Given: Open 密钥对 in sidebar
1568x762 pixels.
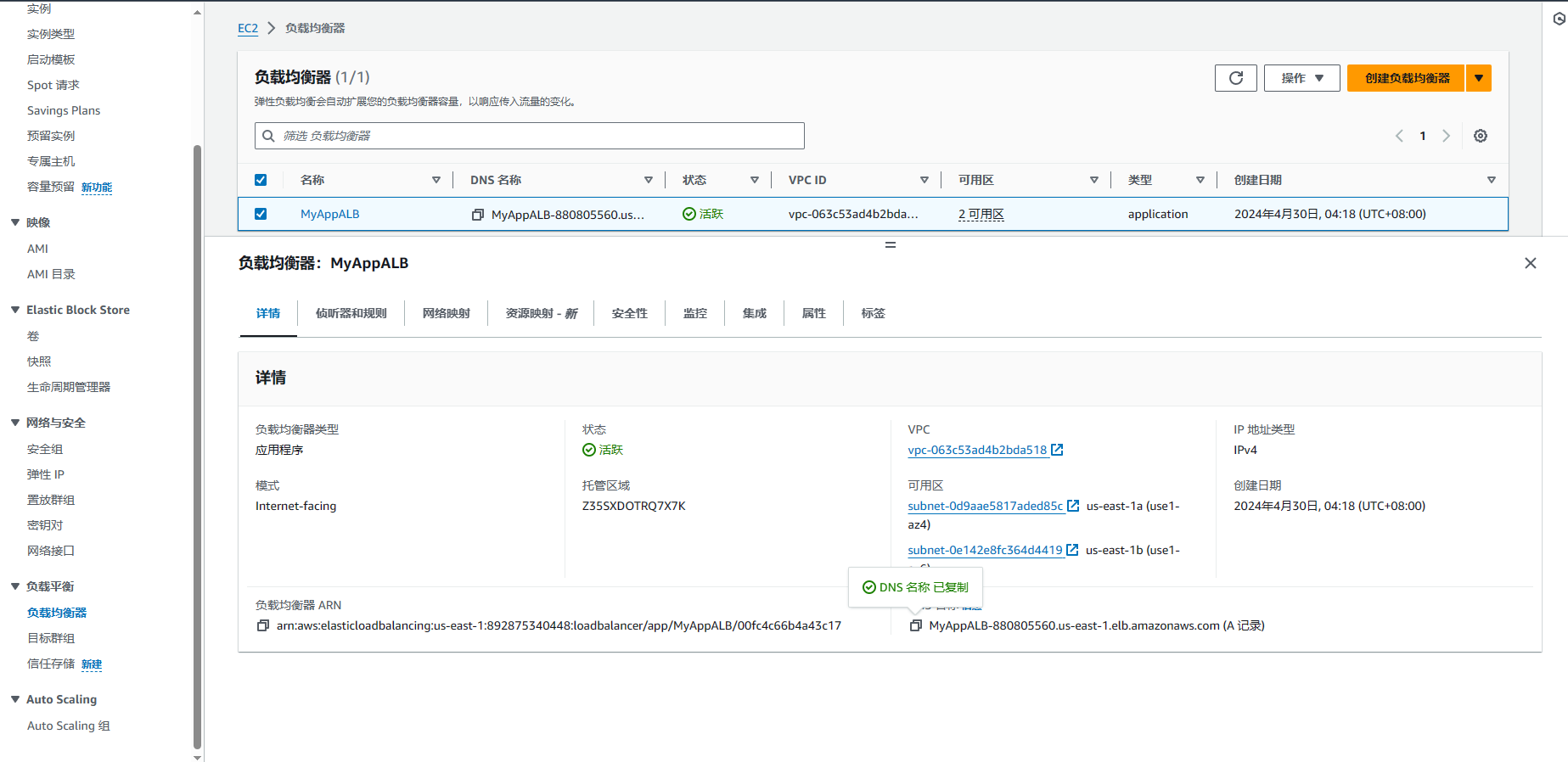Looking at the screenshot, I should (x=45, y=525).
